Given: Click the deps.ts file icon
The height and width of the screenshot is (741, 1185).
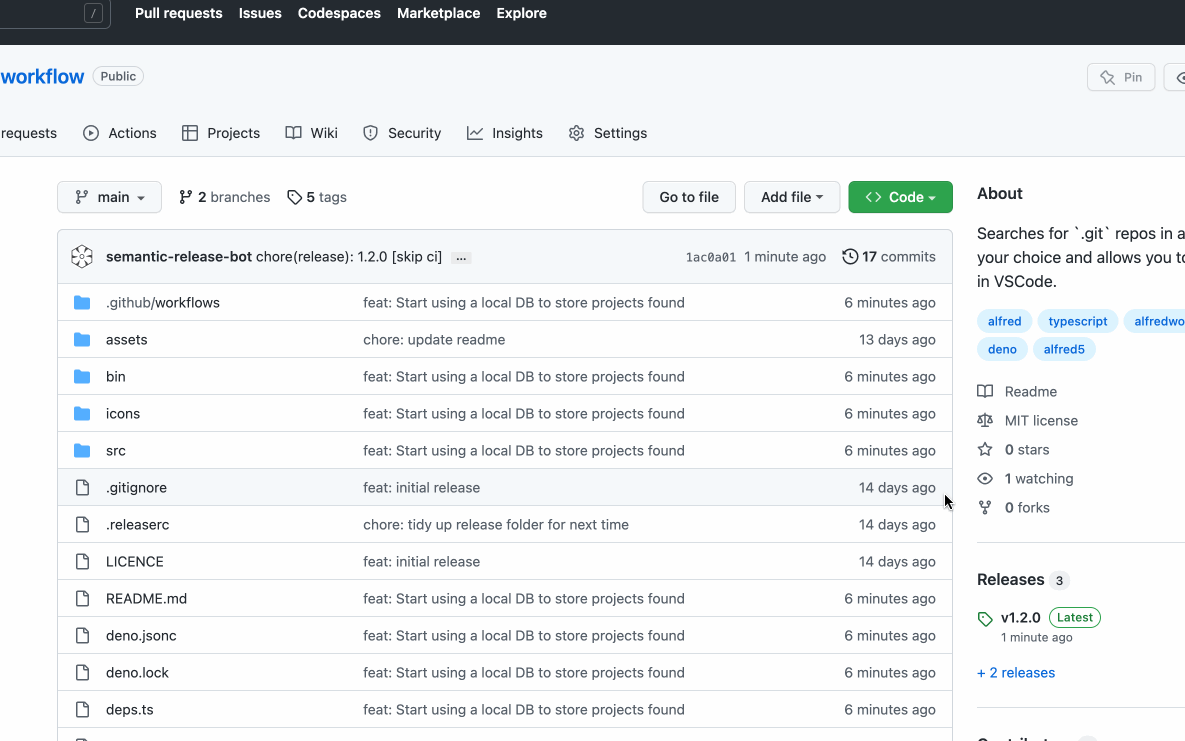Looking at the screenshot, I should click(82, 710).
